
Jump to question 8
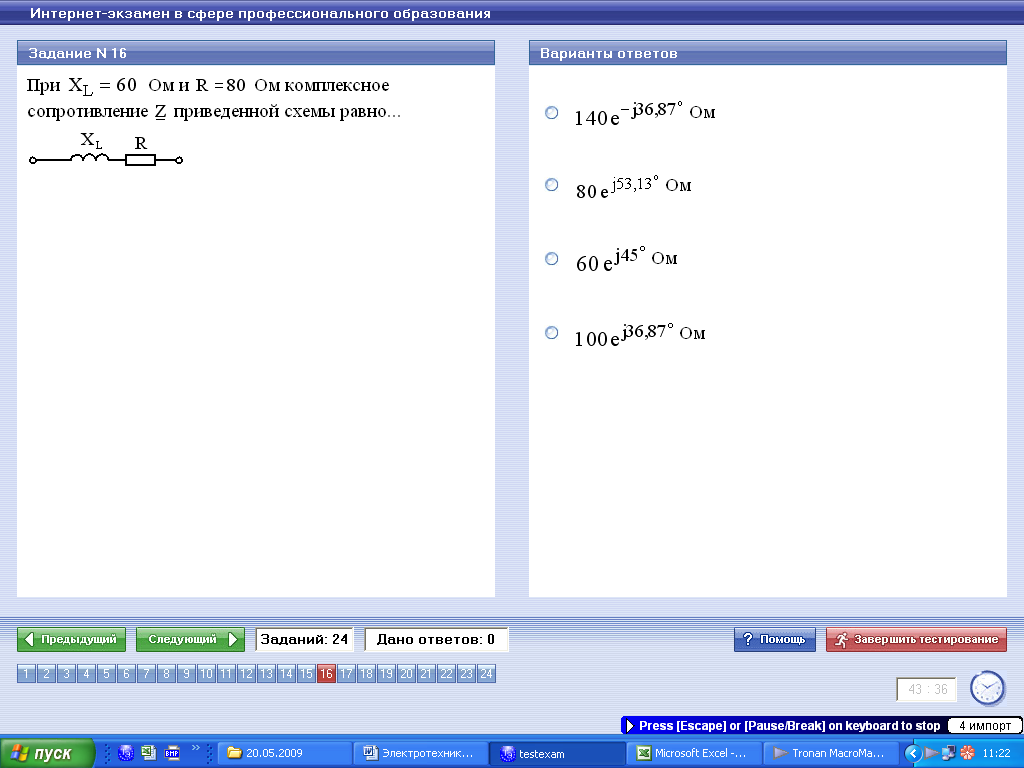tap(167, 673)
